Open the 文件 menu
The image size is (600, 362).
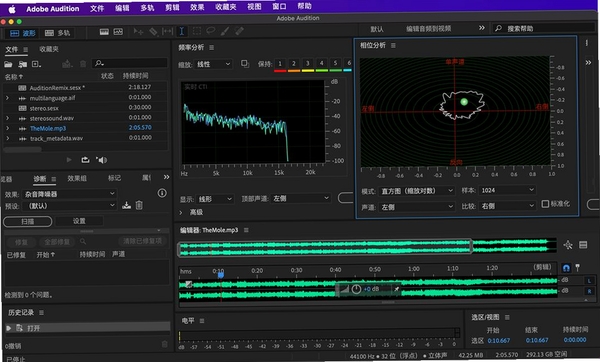[x=97, y=8]
